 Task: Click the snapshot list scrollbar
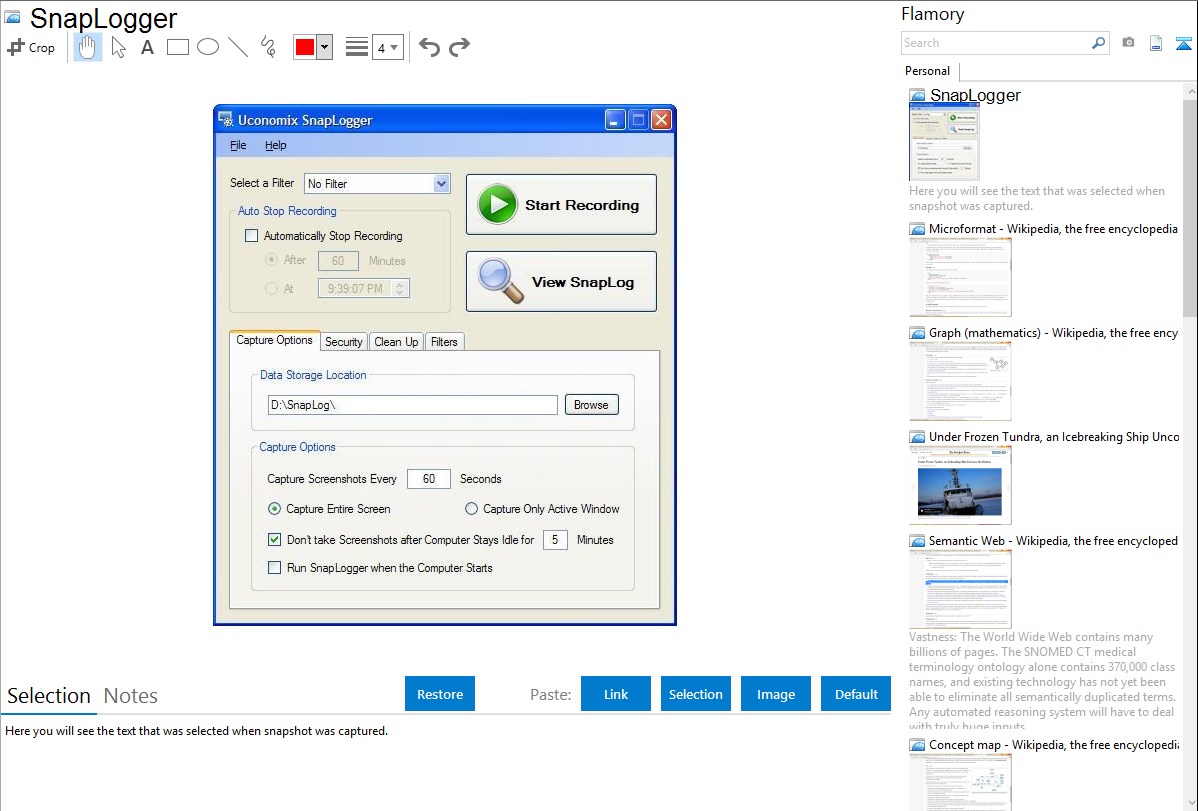point(1190,206)
